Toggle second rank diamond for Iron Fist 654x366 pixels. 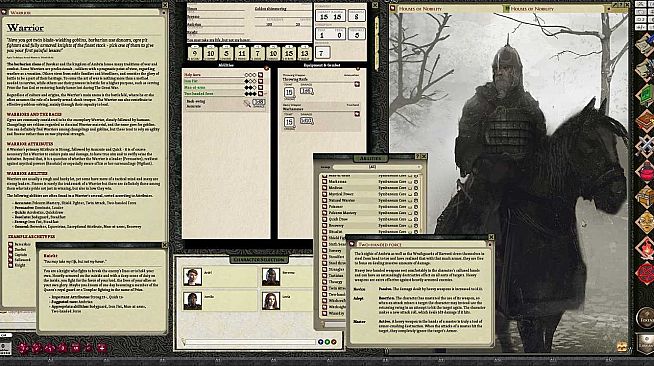click(250, 81)
